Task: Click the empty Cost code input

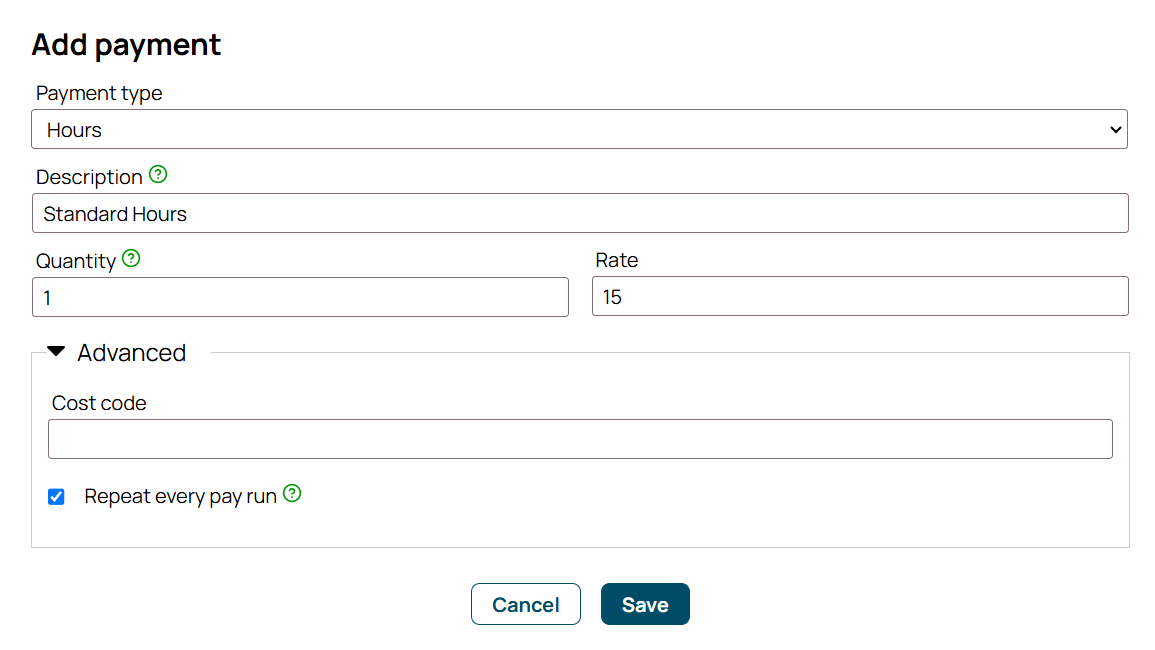Action: [580, 439]
